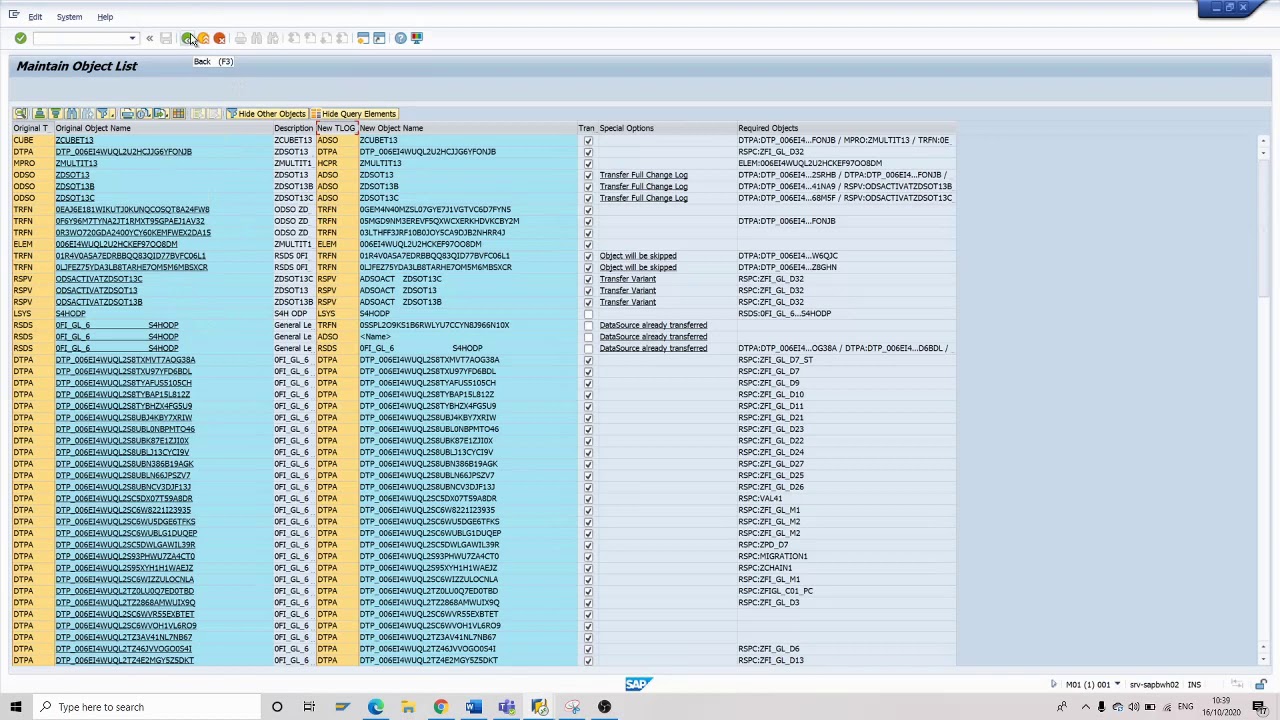Toggle Tran checkbox for DTP_006EI4WUQL2U2HCJJG6YFONJB row
1280x720 pixels.
[588, 152]
